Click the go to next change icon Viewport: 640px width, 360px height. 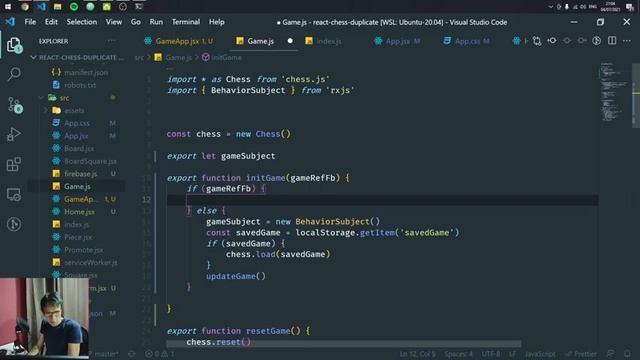click(x=582, y=41)
